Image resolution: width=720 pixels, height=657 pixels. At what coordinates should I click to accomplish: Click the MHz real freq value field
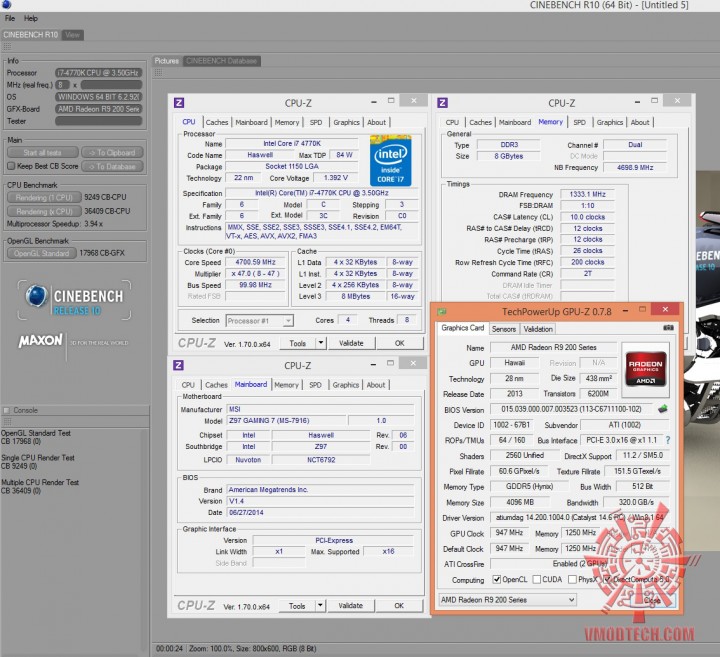[62, 84]
